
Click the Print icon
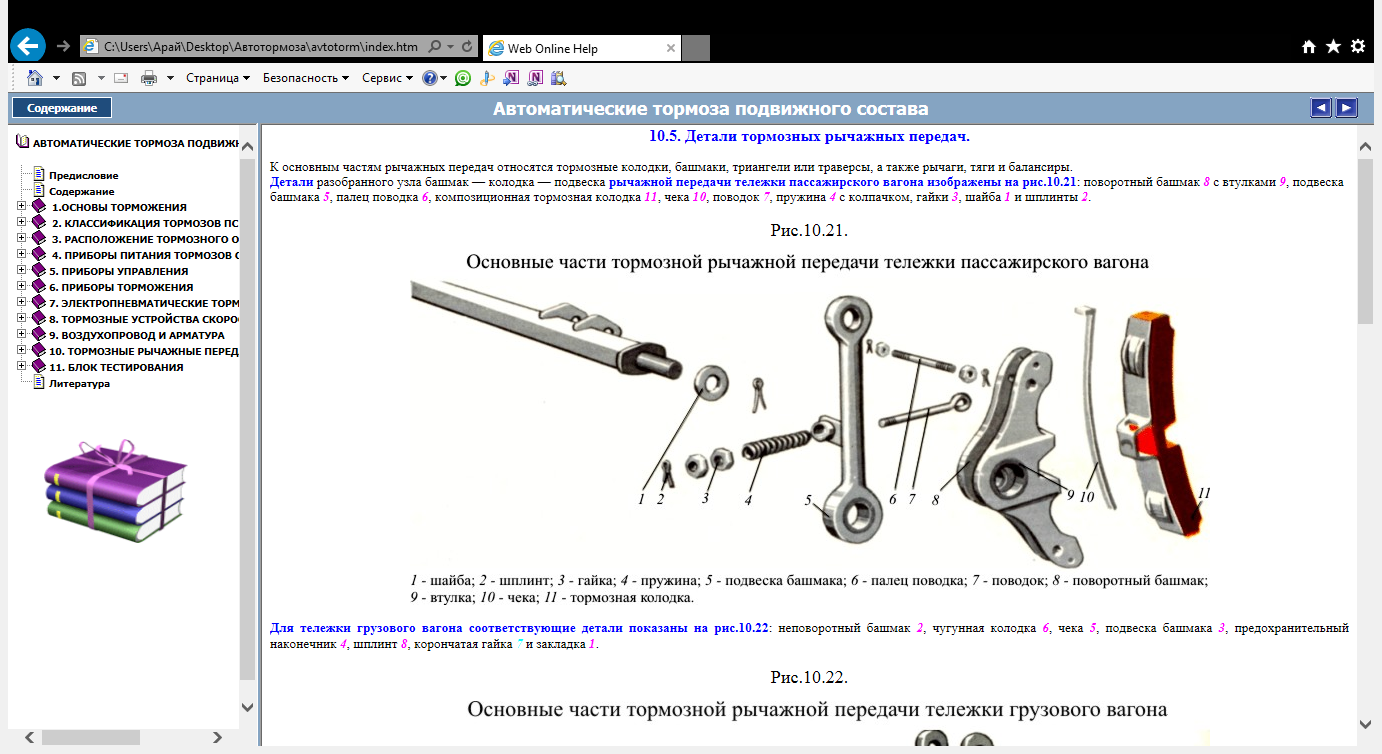coord(149,78)
